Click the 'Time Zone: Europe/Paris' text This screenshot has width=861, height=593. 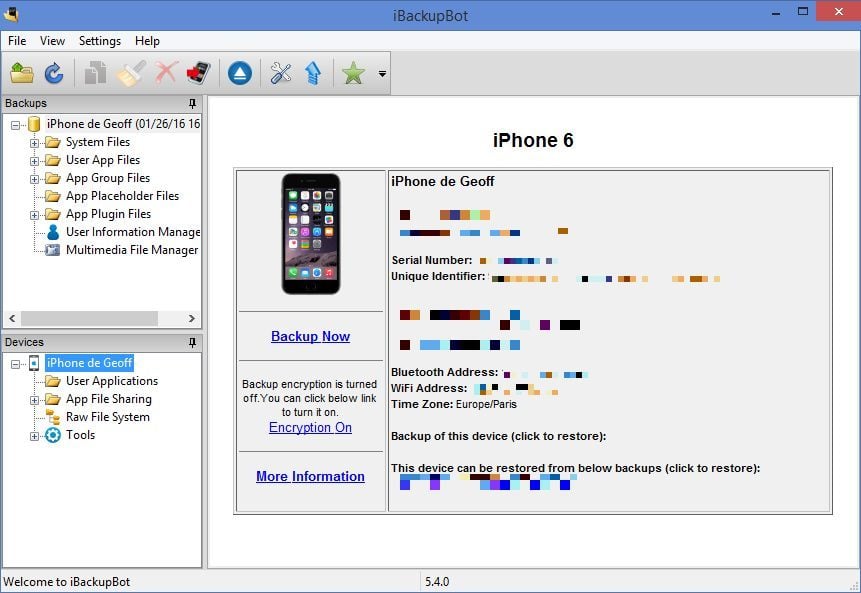[454, 405]
